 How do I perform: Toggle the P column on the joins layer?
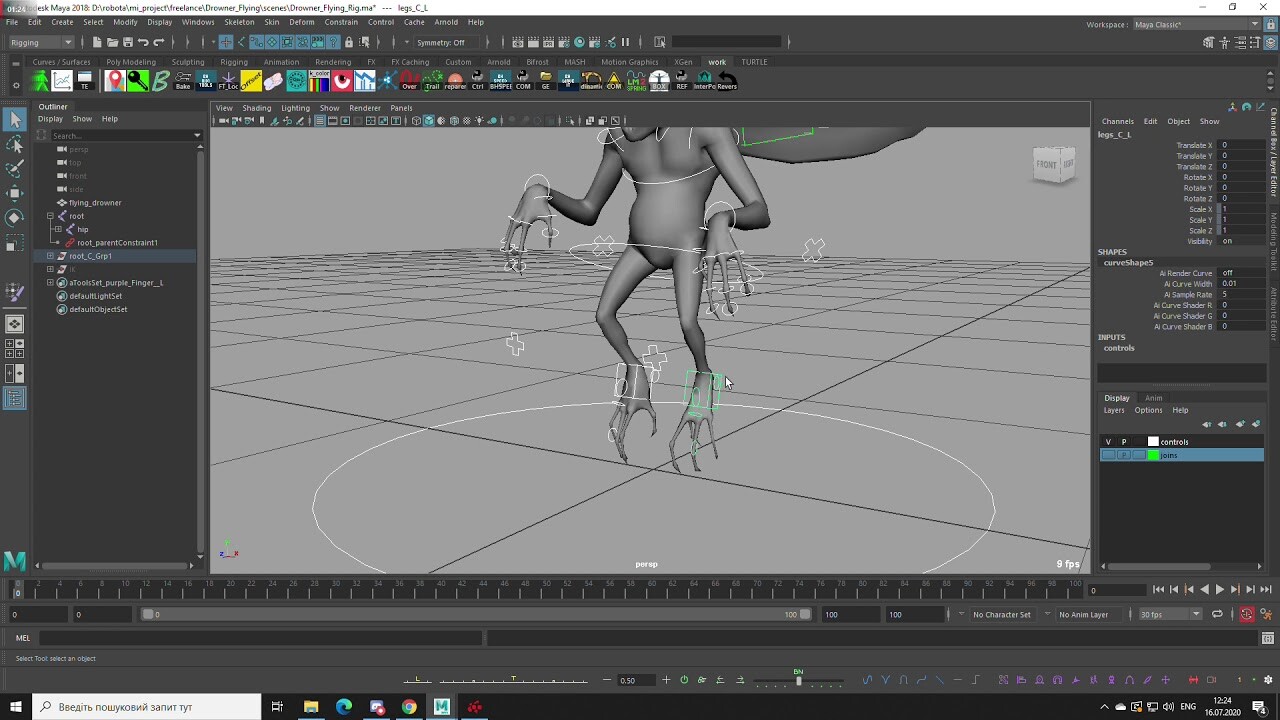coord(1124,455)
